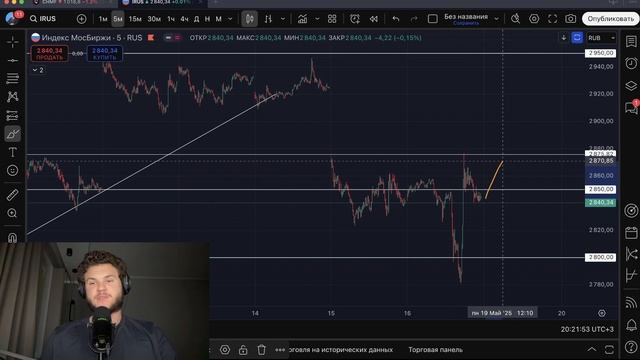Expand the indicators favorites dropdown
Viewport: 640px width, 360px height.
pos(317,19)
